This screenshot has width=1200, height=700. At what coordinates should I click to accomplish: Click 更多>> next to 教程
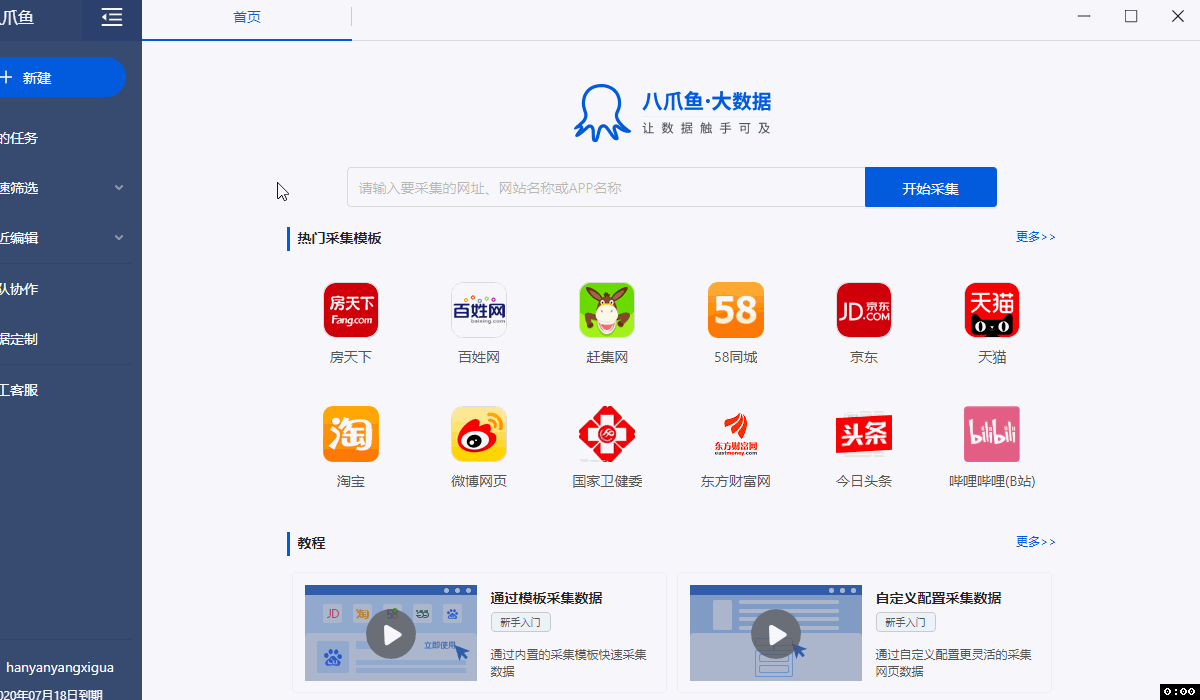(x=1036, y=542)
